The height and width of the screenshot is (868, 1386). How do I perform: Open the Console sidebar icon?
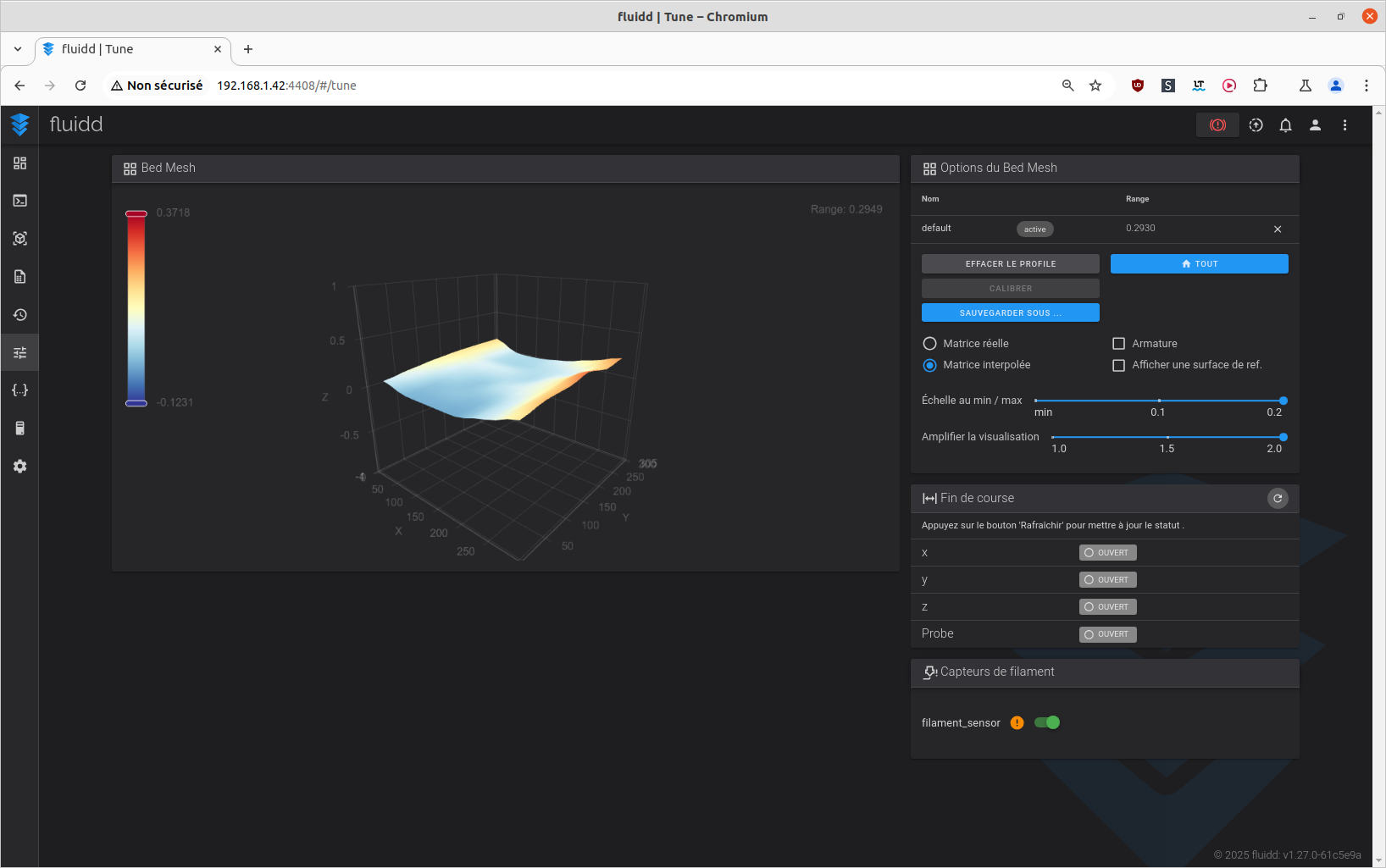pos(19,201)
